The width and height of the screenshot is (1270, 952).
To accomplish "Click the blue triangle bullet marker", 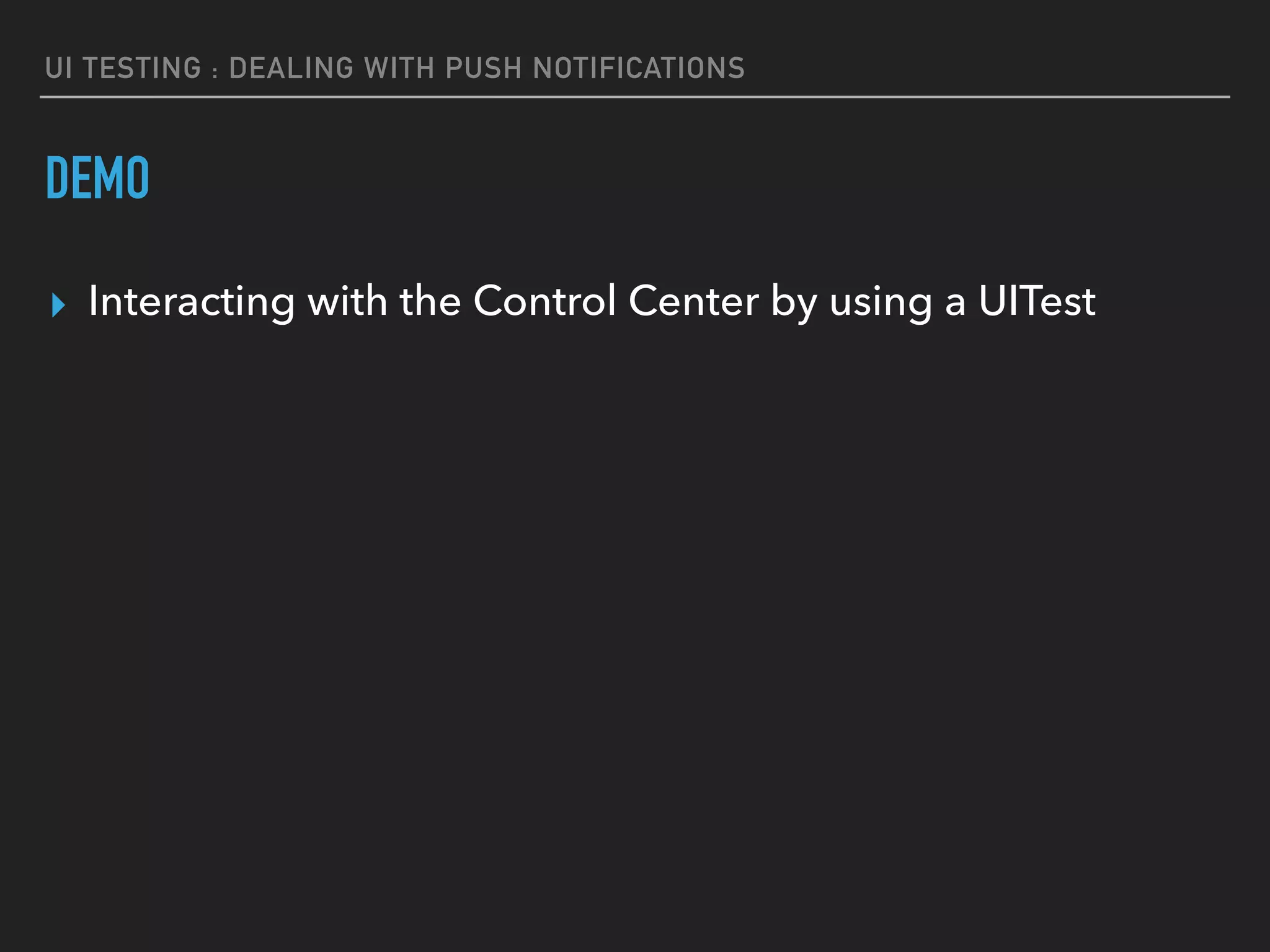I will (x=59, y=306).
